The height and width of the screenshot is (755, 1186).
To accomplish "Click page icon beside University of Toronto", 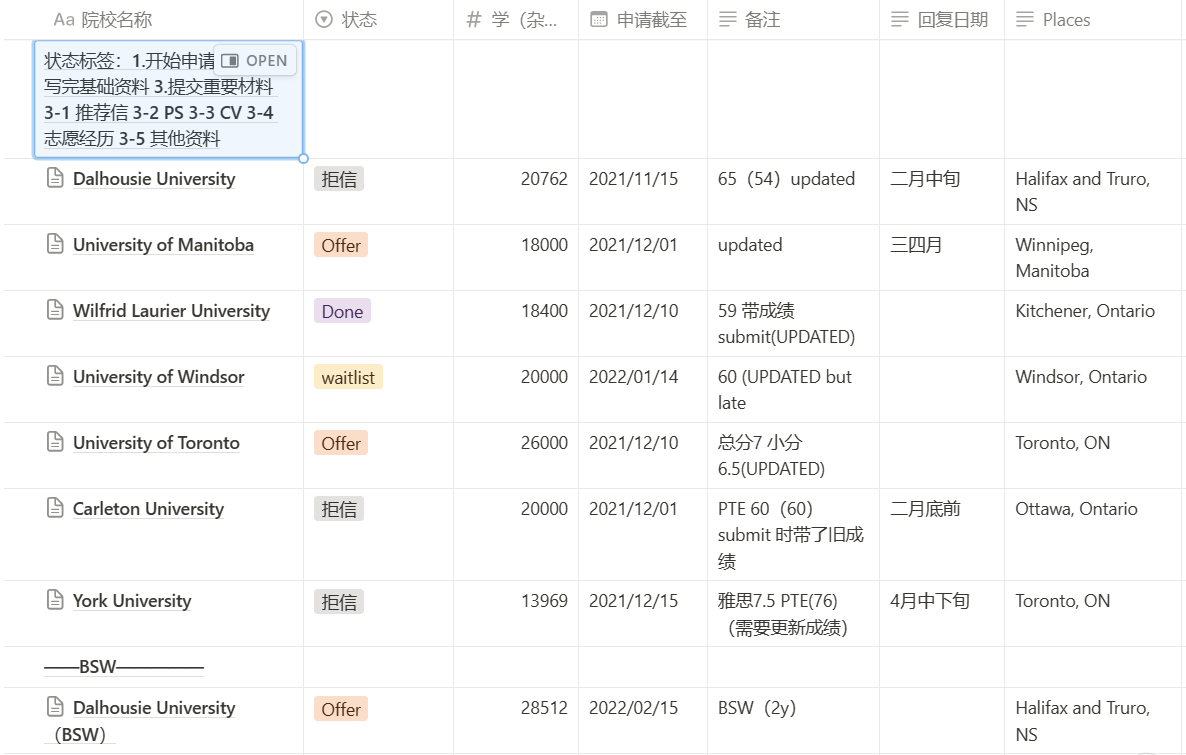I will 55,442.
